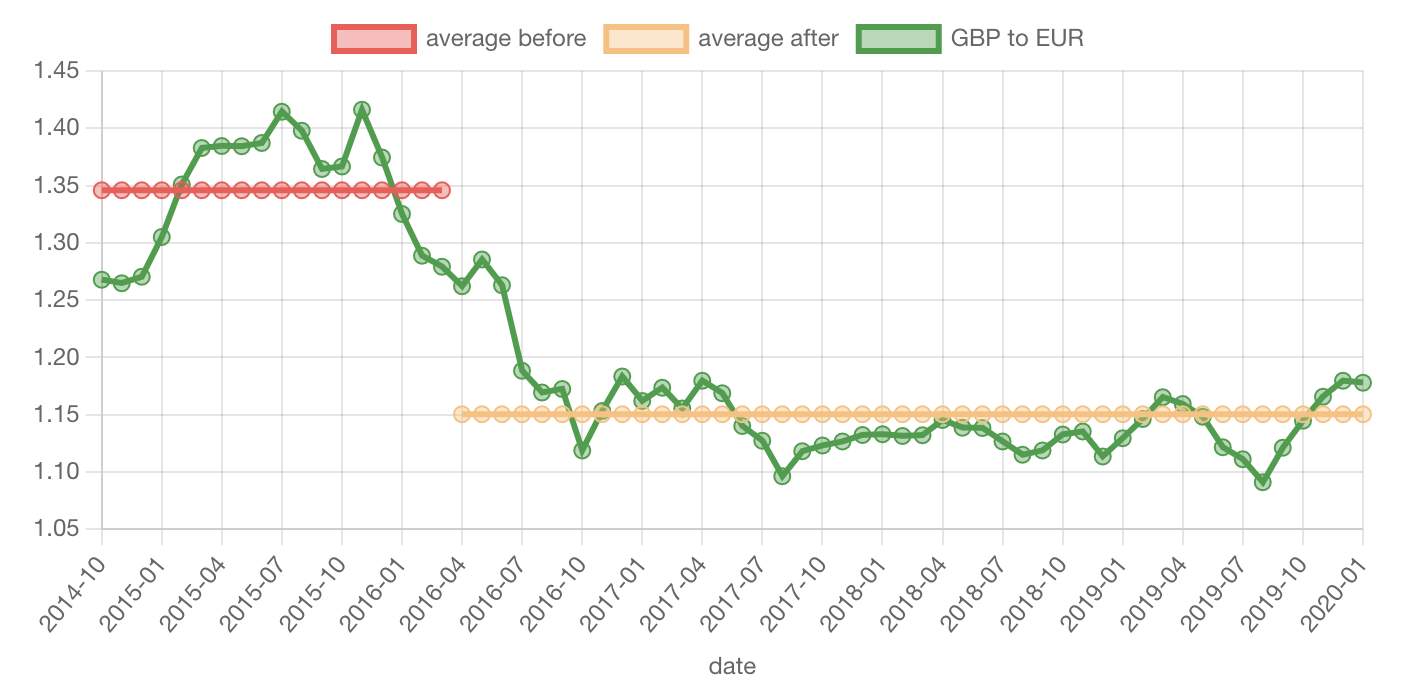Hide the average after series via its label

pyautogui.click(x=768, y=39)
